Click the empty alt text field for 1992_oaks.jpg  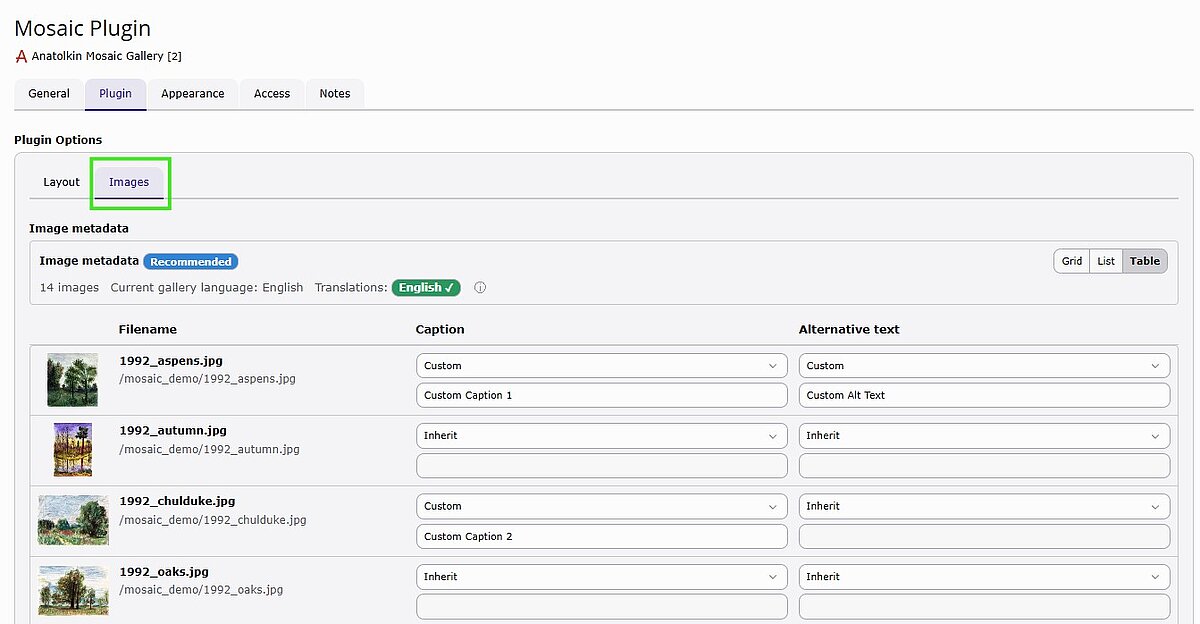click(984, 606)
